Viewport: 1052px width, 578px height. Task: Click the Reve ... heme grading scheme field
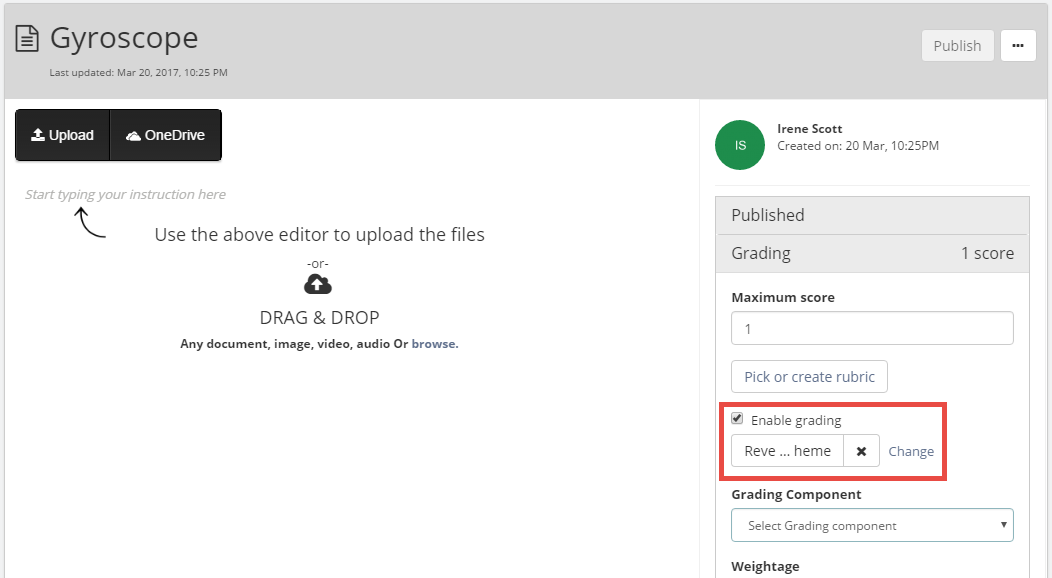click(x=787, y=451)
